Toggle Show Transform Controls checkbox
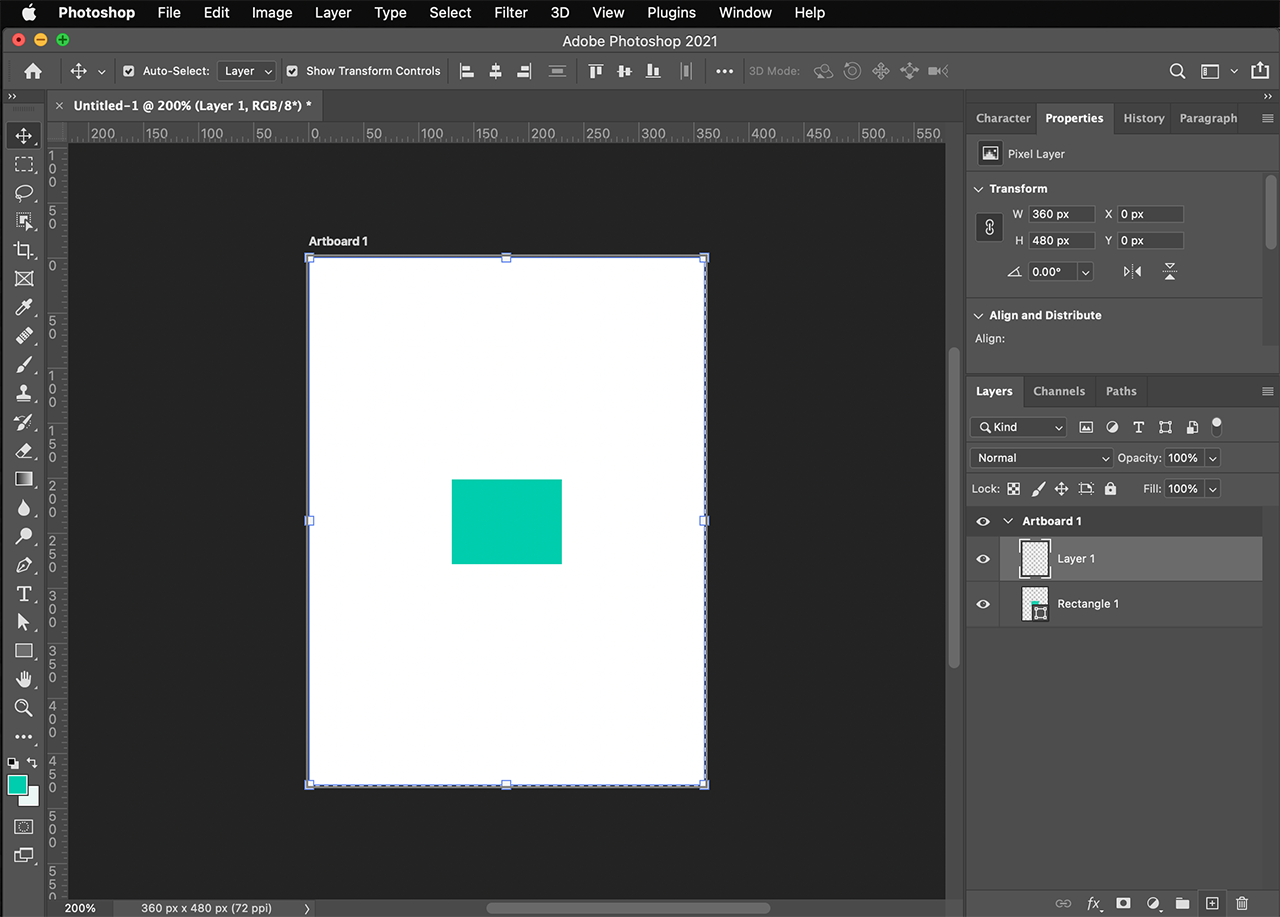Viewport: 1280px width, 917px height. pyautogui.click(x=292, y=71)
